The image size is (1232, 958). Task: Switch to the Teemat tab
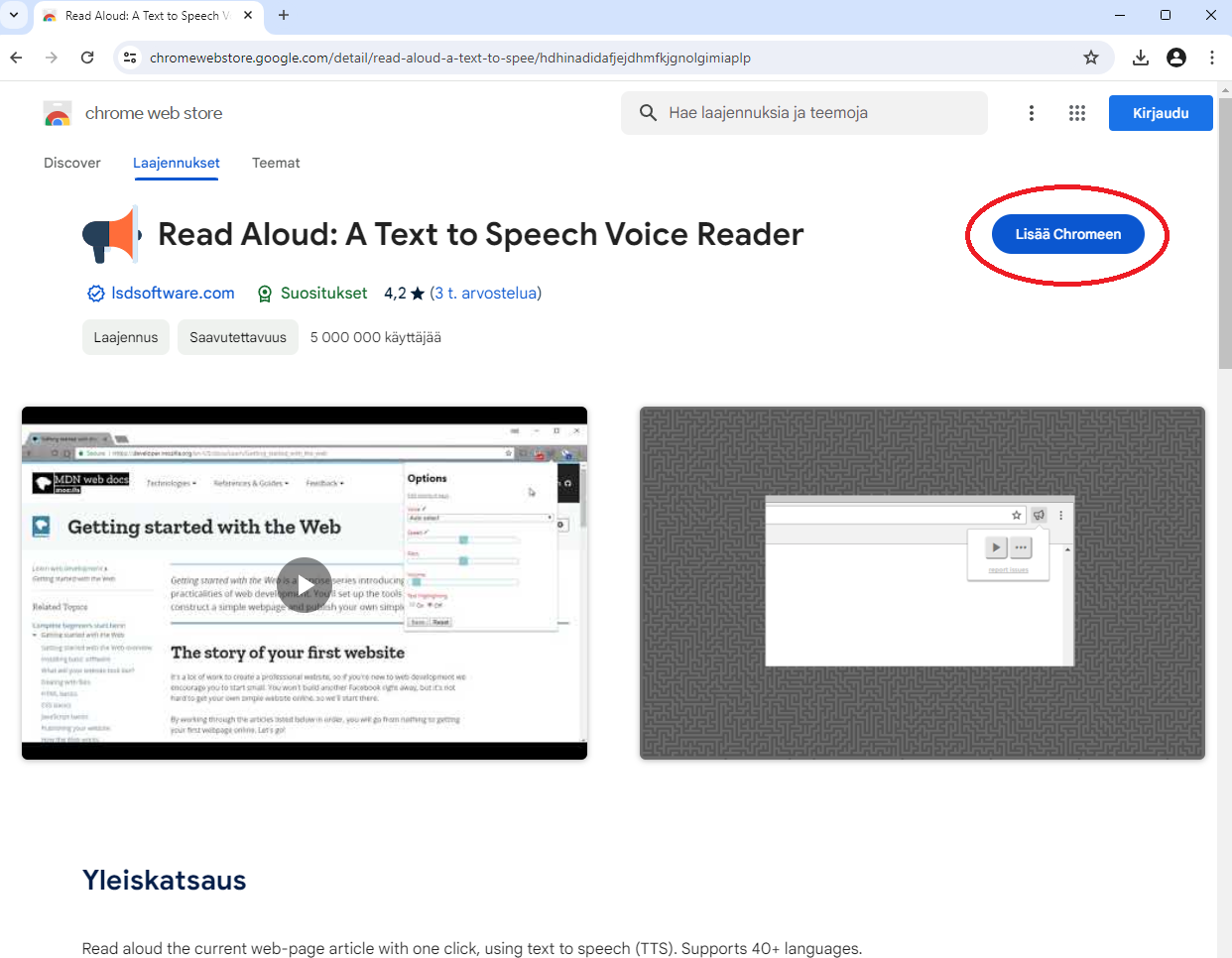276,163
